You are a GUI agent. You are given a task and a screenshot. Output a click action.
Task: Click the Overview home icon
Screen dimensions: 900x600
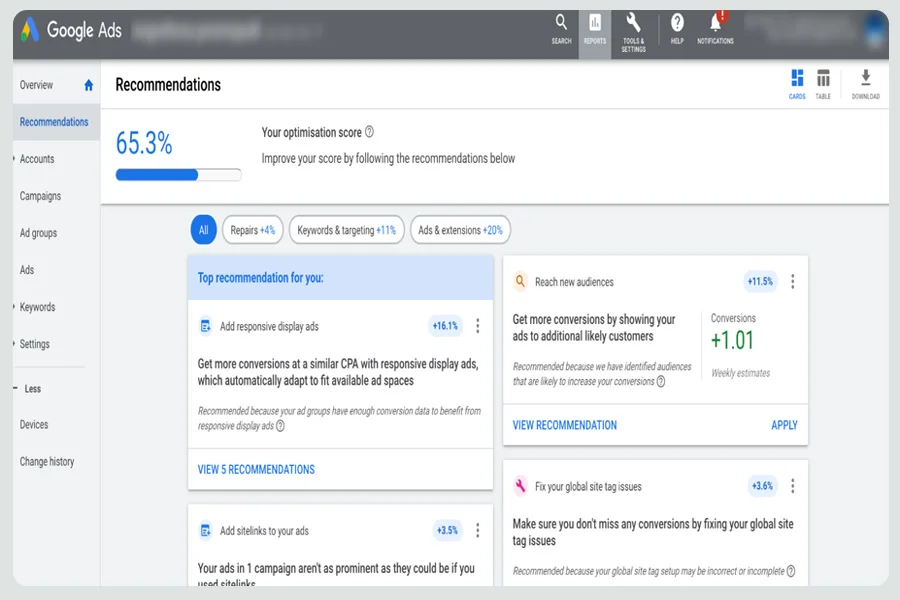point(88,85)
